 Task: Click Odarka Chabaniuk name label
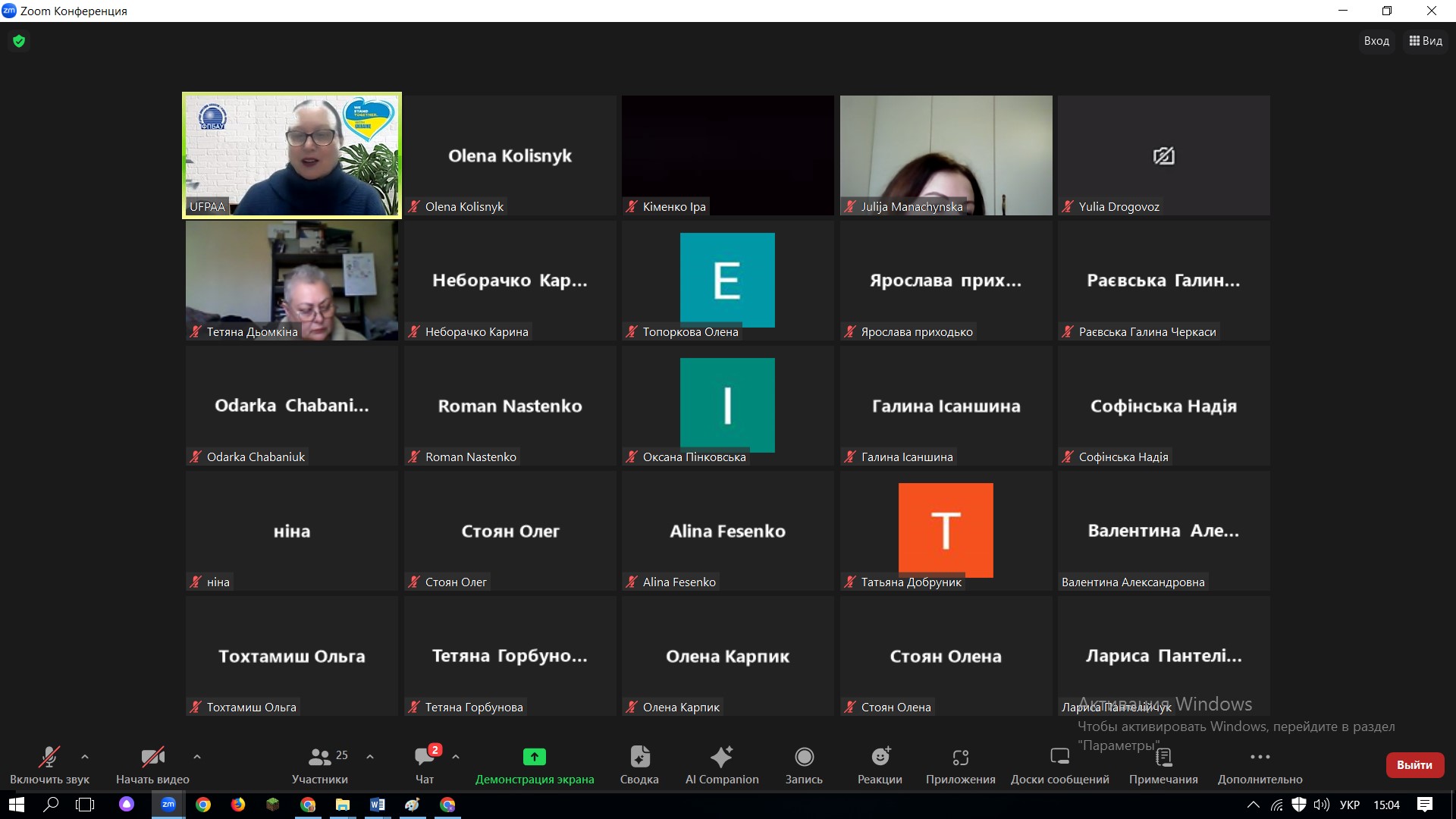[256, 457]
